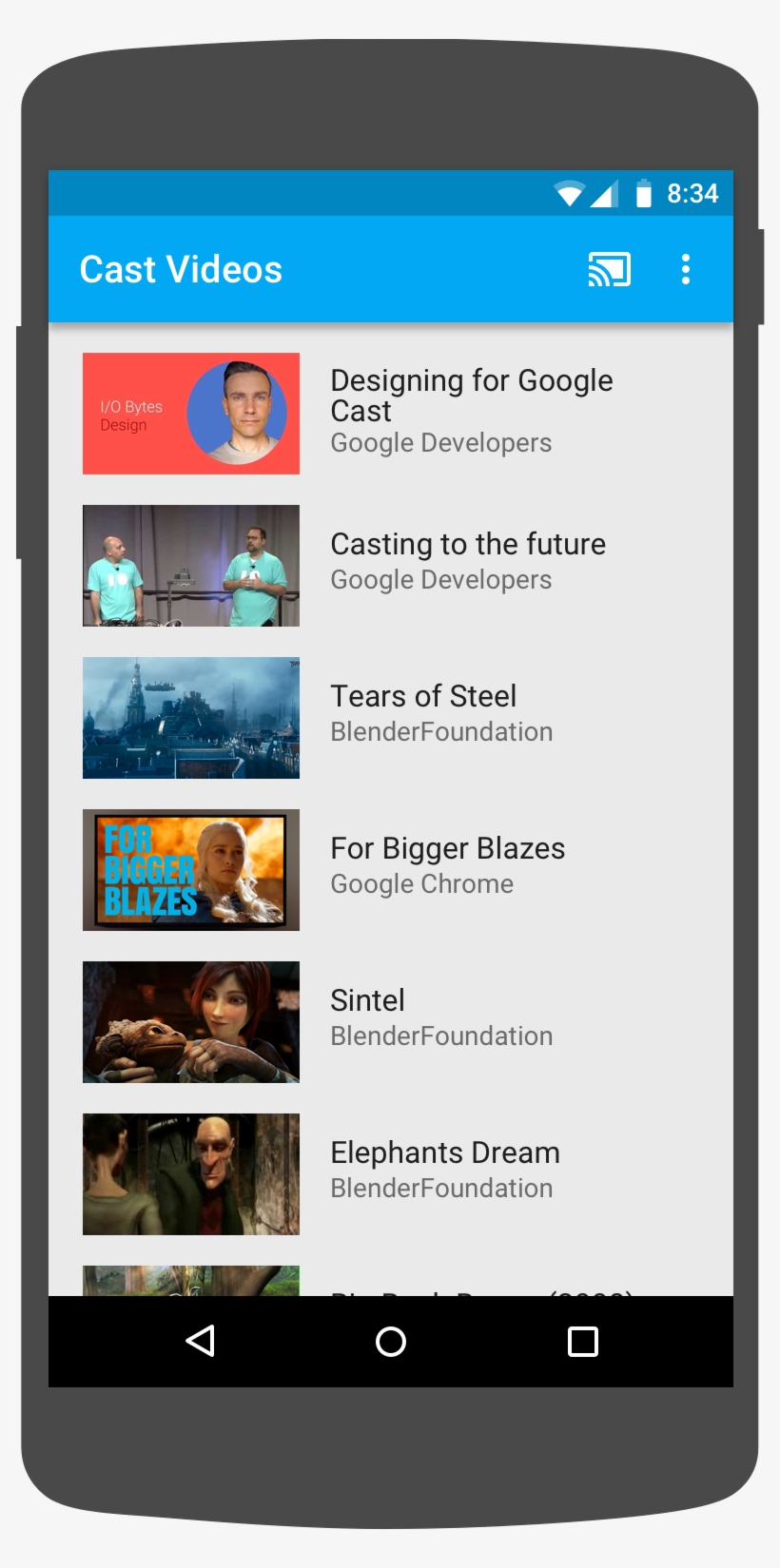780x1568 pixels.
Task: Select the Sintel video thumbnail
Action: click(191, 1022)
